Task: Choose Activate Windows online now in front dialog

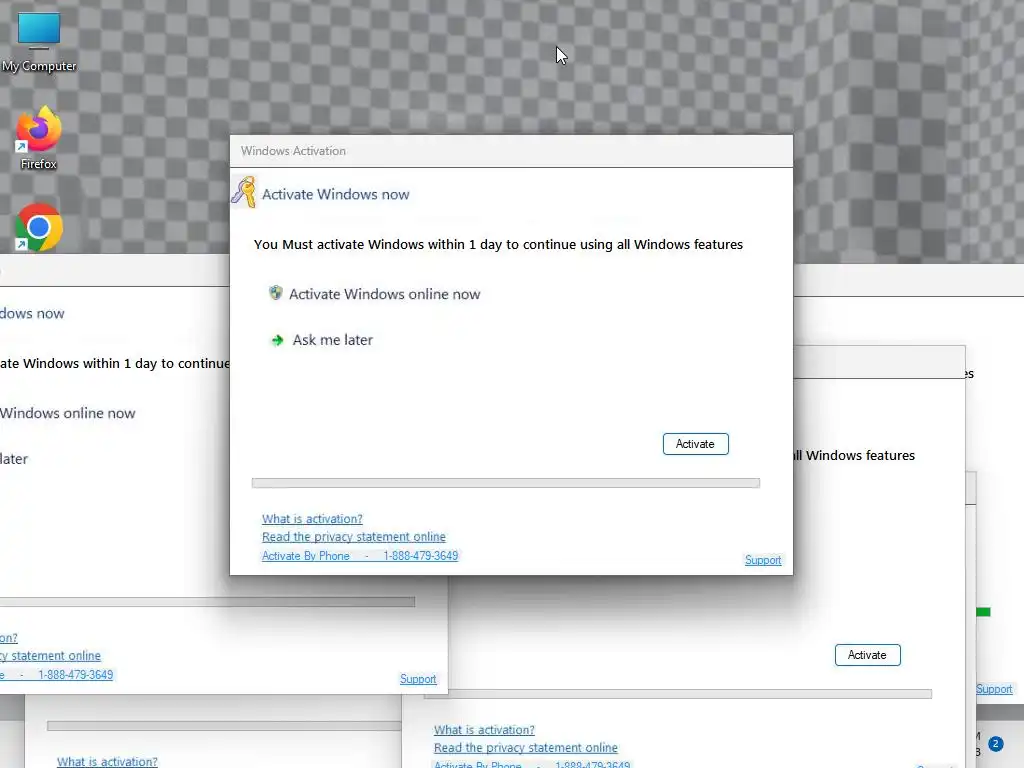Action: click(x=384, y=294)
